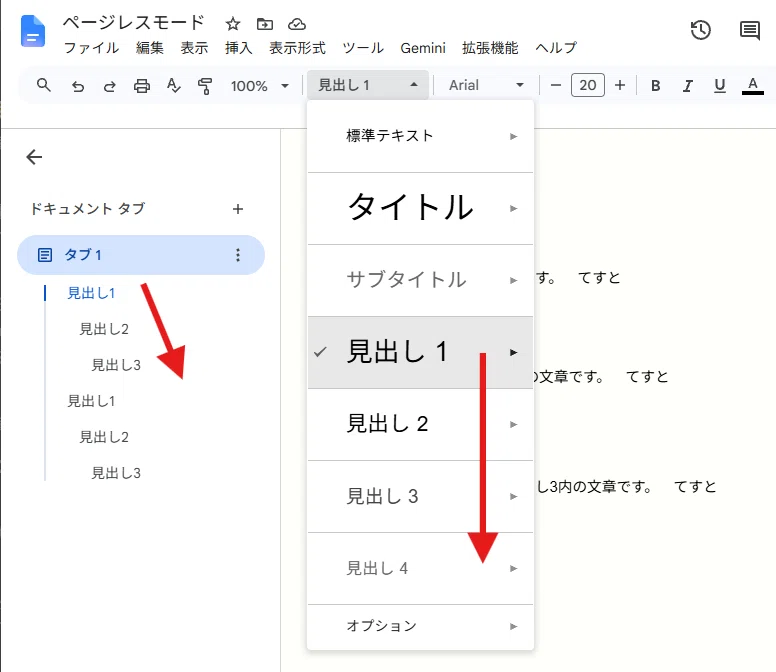Expand submenu arrow for タイトル
This screenshot has height=672, width=776.
513,208
